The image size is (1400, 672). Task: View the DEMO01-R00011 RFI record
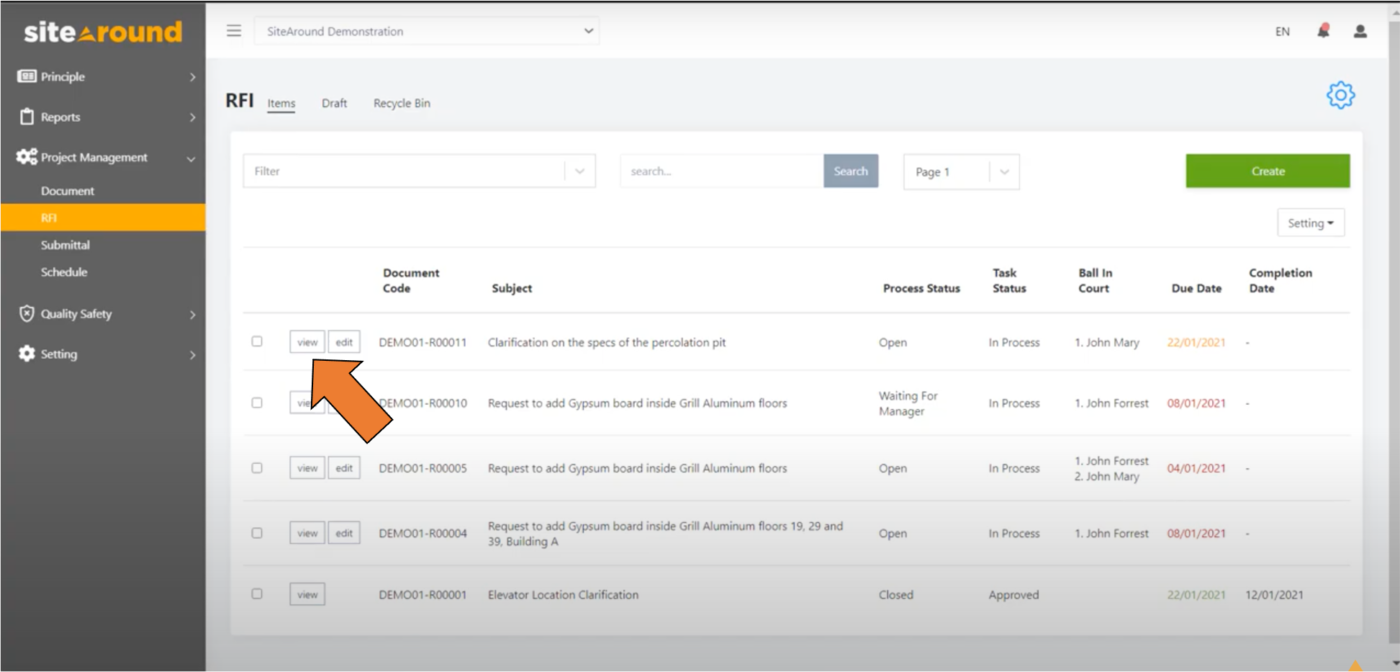click(x=306, y=341)
